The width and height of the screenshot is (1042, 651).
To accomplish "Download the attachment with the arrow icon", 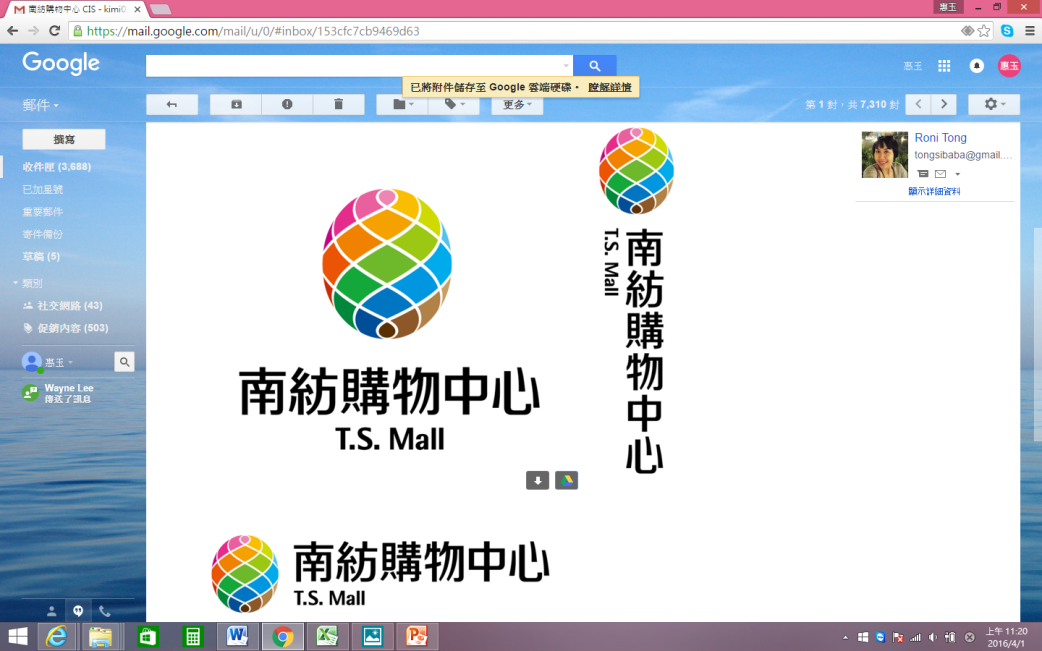I will point(538,480).
